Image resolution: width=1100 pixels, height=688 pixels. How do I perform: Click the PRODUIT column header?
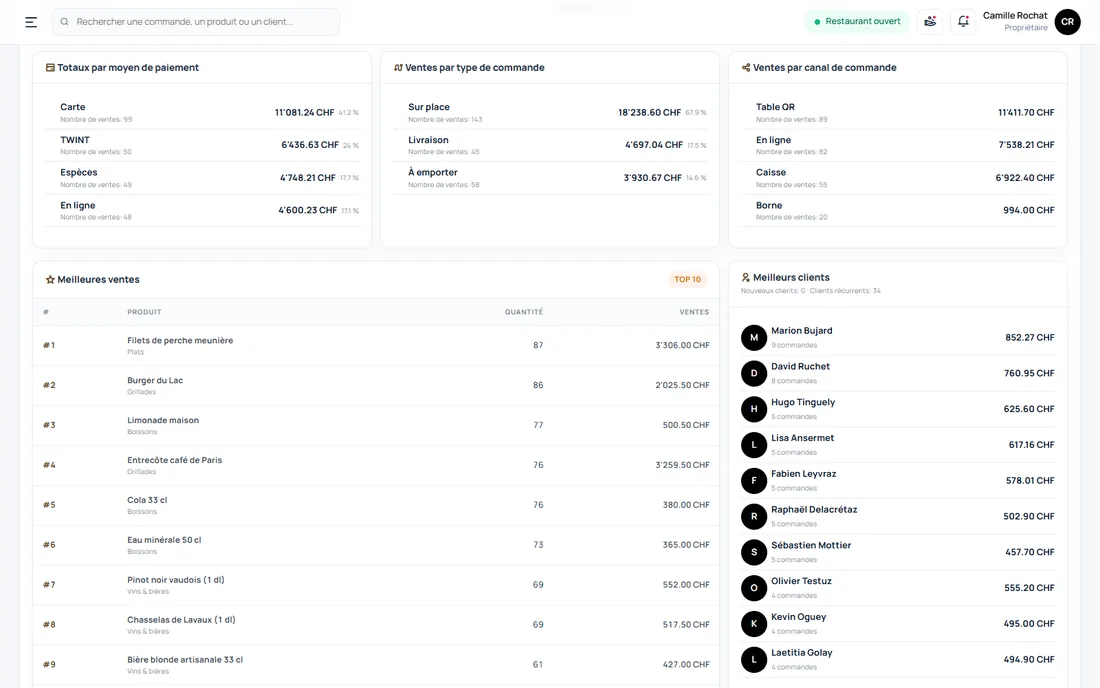point(144,312)
